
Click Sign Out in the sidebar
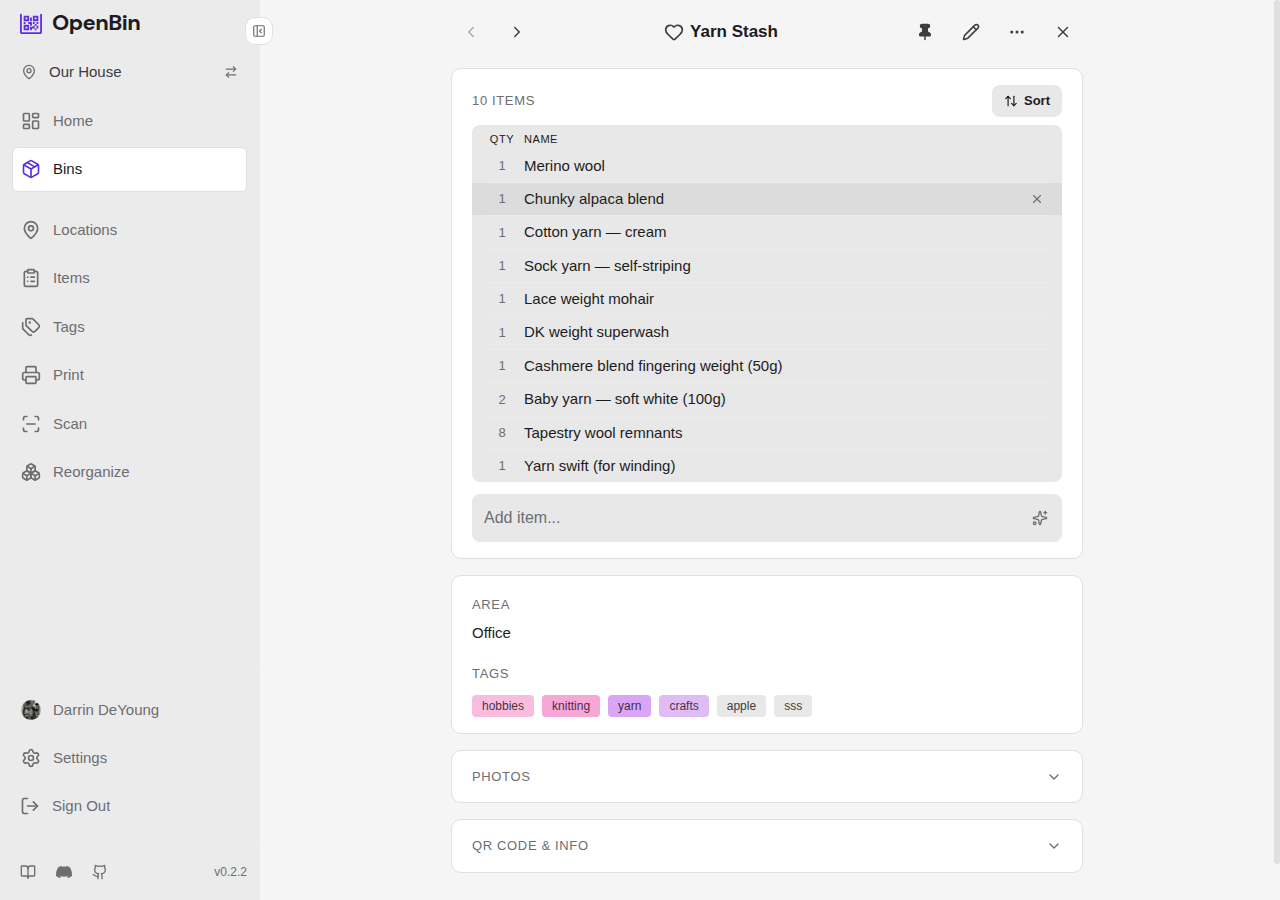click(x=81, y=806)
